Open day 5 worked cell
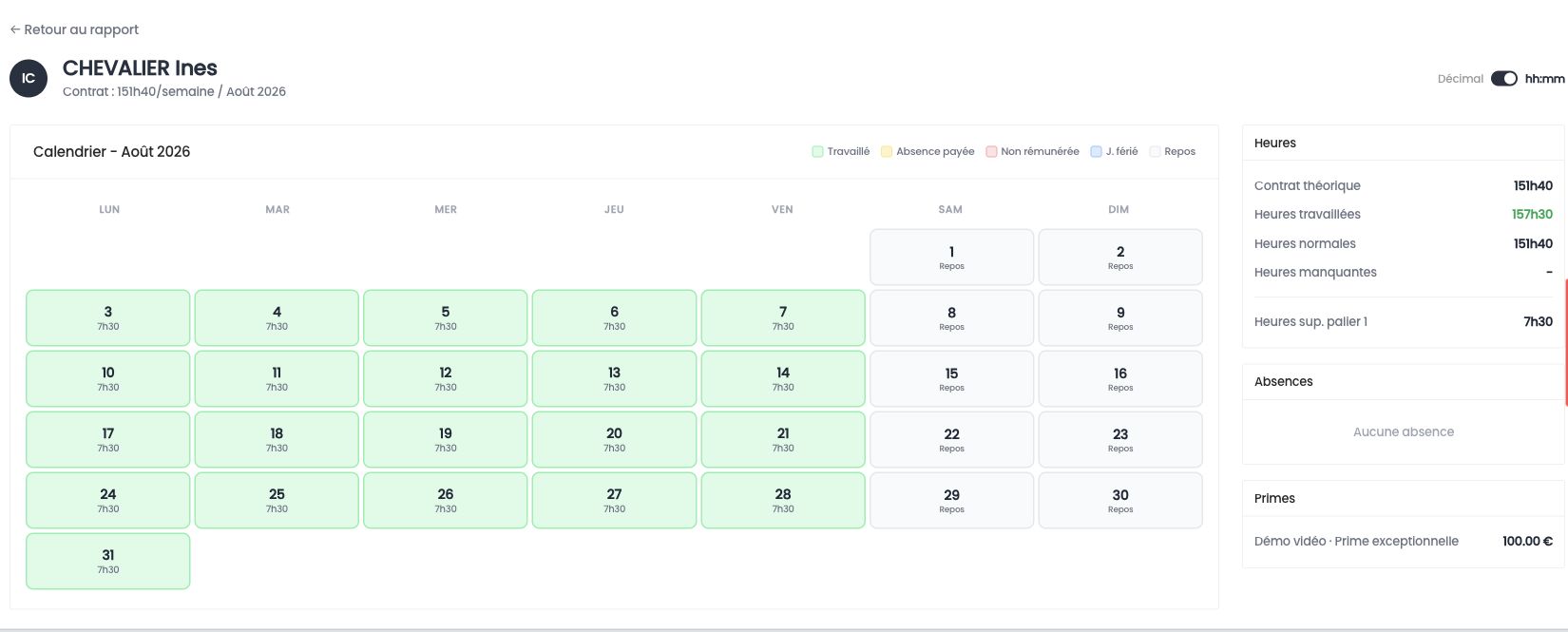This screenshot has width=1568, height=632. coord(446,317)
